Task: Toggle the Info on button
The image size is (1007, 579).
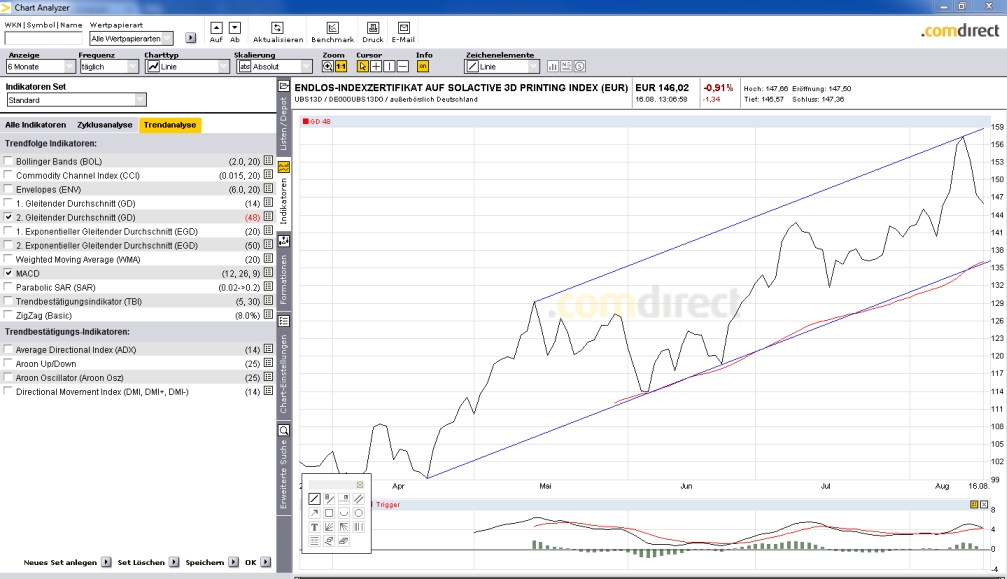Action: click(x=423, y=66)
